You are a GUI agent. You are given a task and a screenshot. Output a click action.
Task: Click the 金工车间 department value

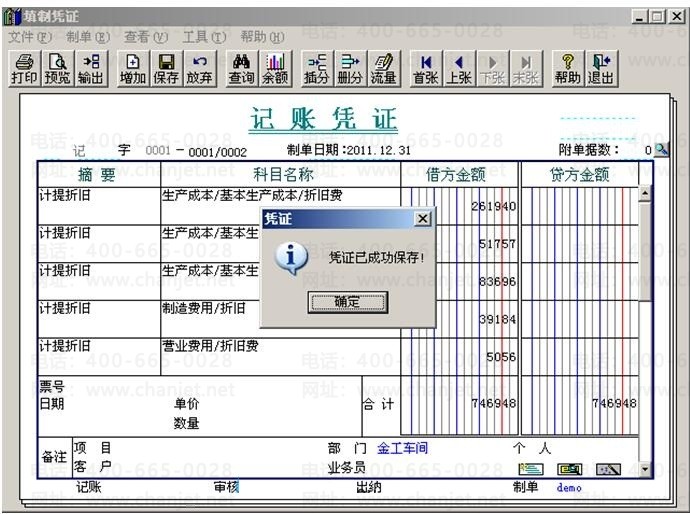[x=402, y=448]
